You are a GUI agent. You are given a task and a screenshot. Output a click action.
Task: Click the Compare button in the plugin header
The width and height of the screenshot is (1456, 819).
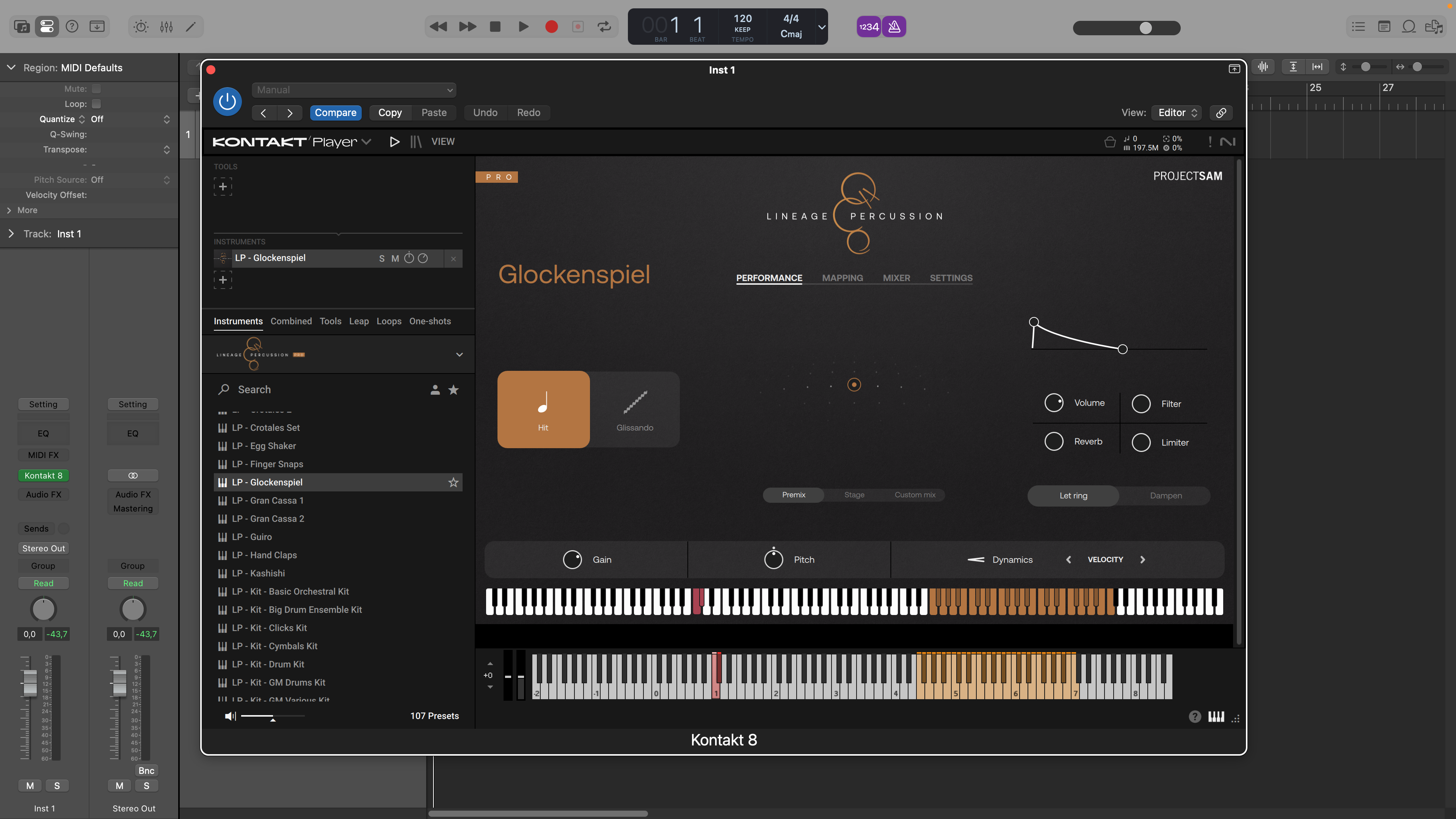point(335,113)
